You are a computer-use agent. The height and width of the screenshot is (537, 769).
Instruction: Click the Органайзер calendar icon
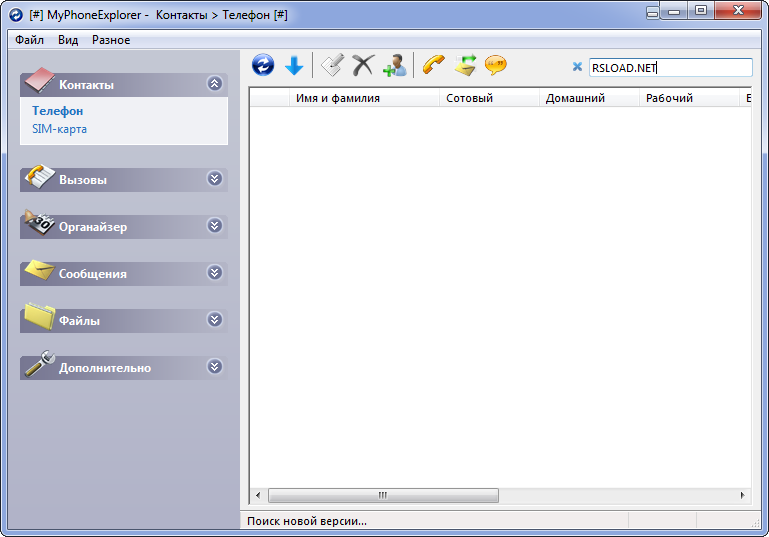point(40,223)
